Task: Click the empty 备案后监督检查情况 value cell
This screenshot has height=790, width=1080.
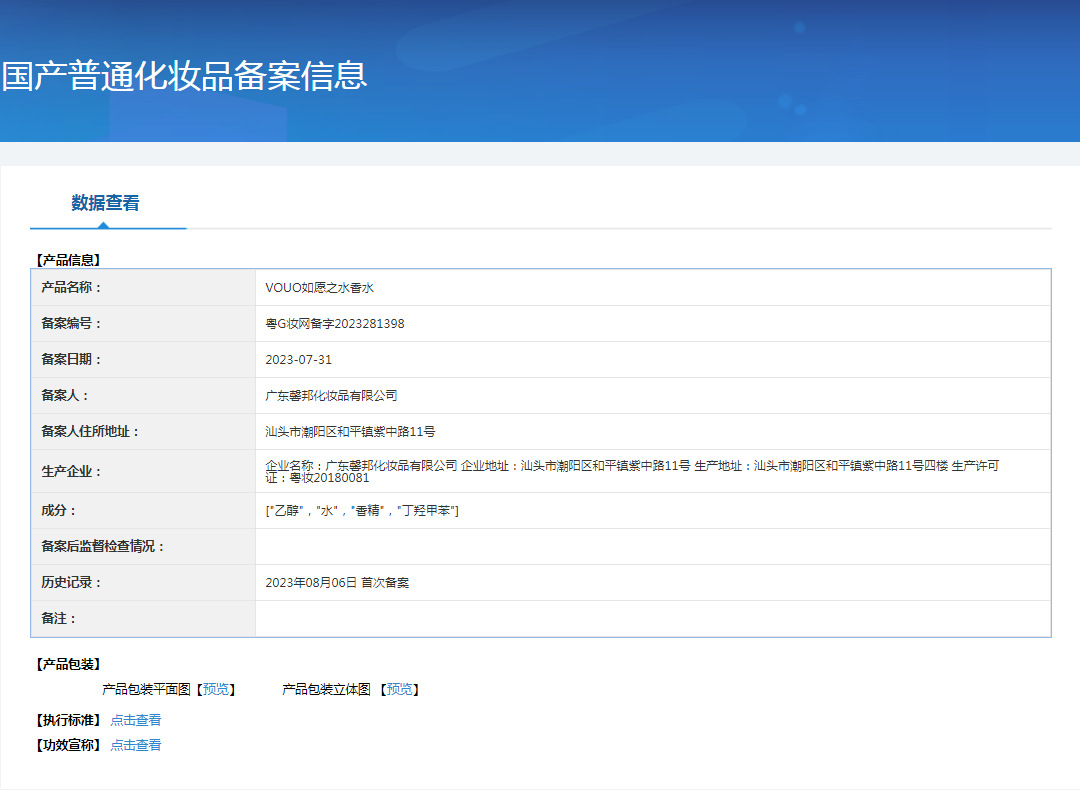Action: click(652, 547)
